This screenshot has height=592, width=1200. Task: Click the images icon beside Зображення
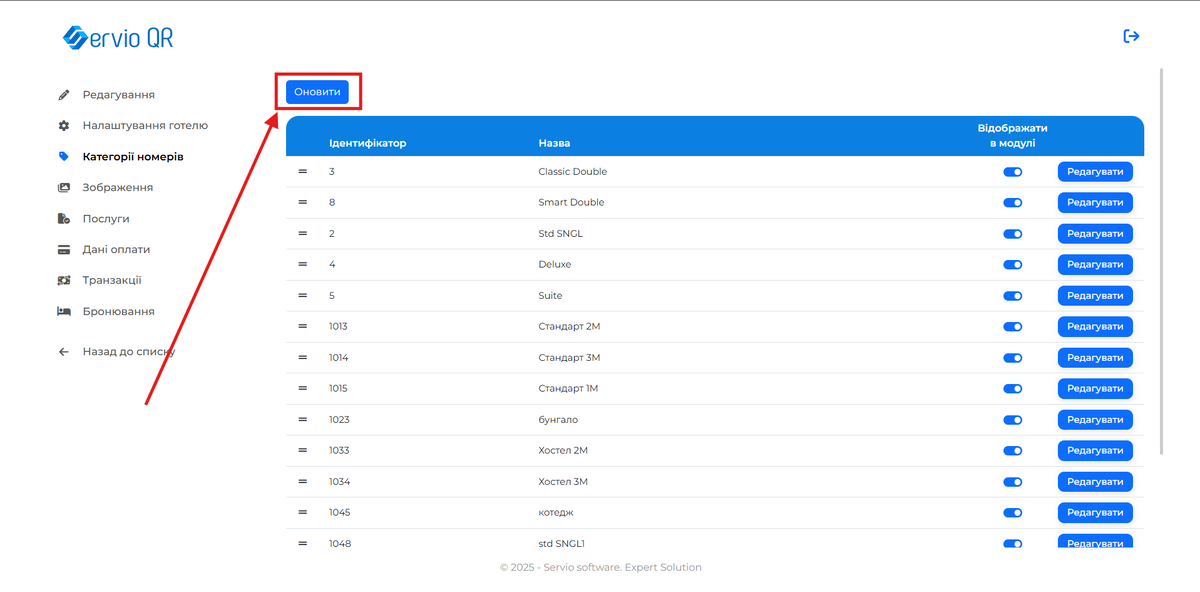[x=64, y=188]
